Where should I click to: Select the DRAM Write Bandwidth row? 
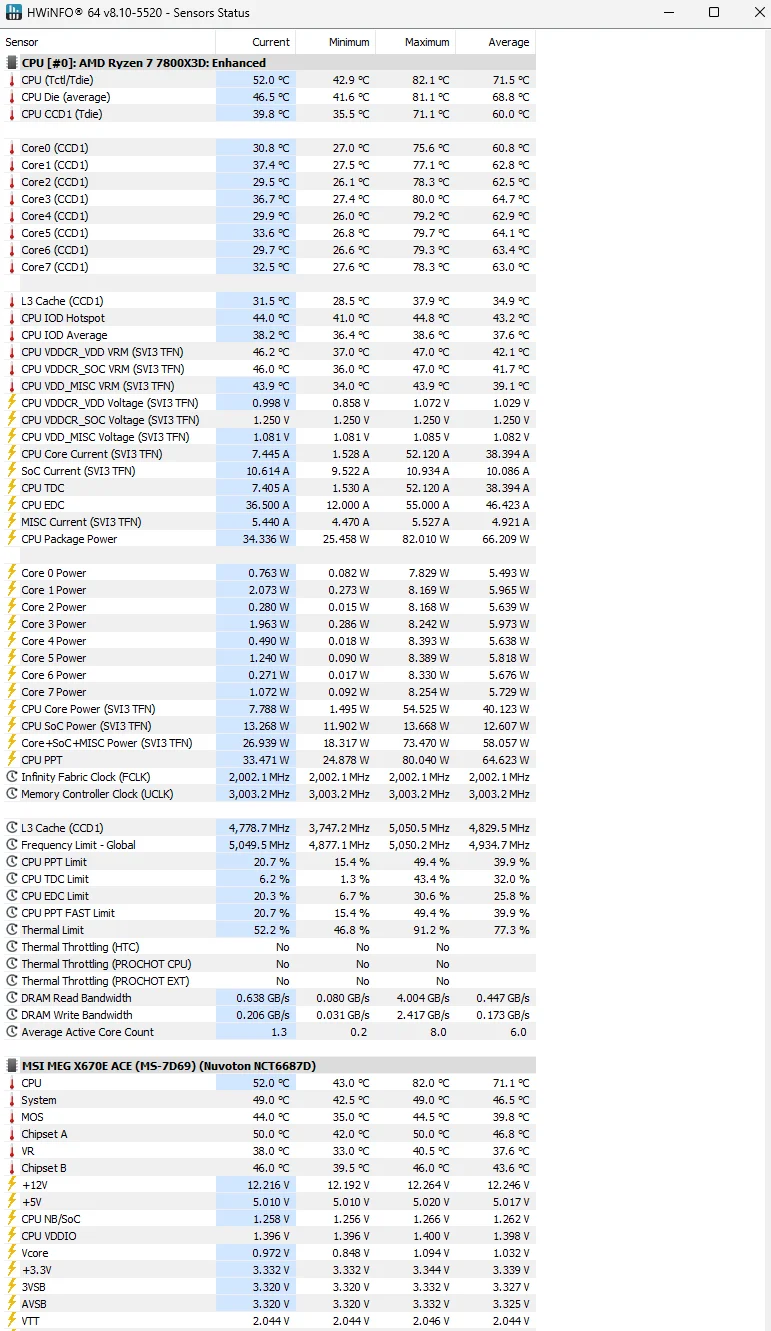[268, 1015]
